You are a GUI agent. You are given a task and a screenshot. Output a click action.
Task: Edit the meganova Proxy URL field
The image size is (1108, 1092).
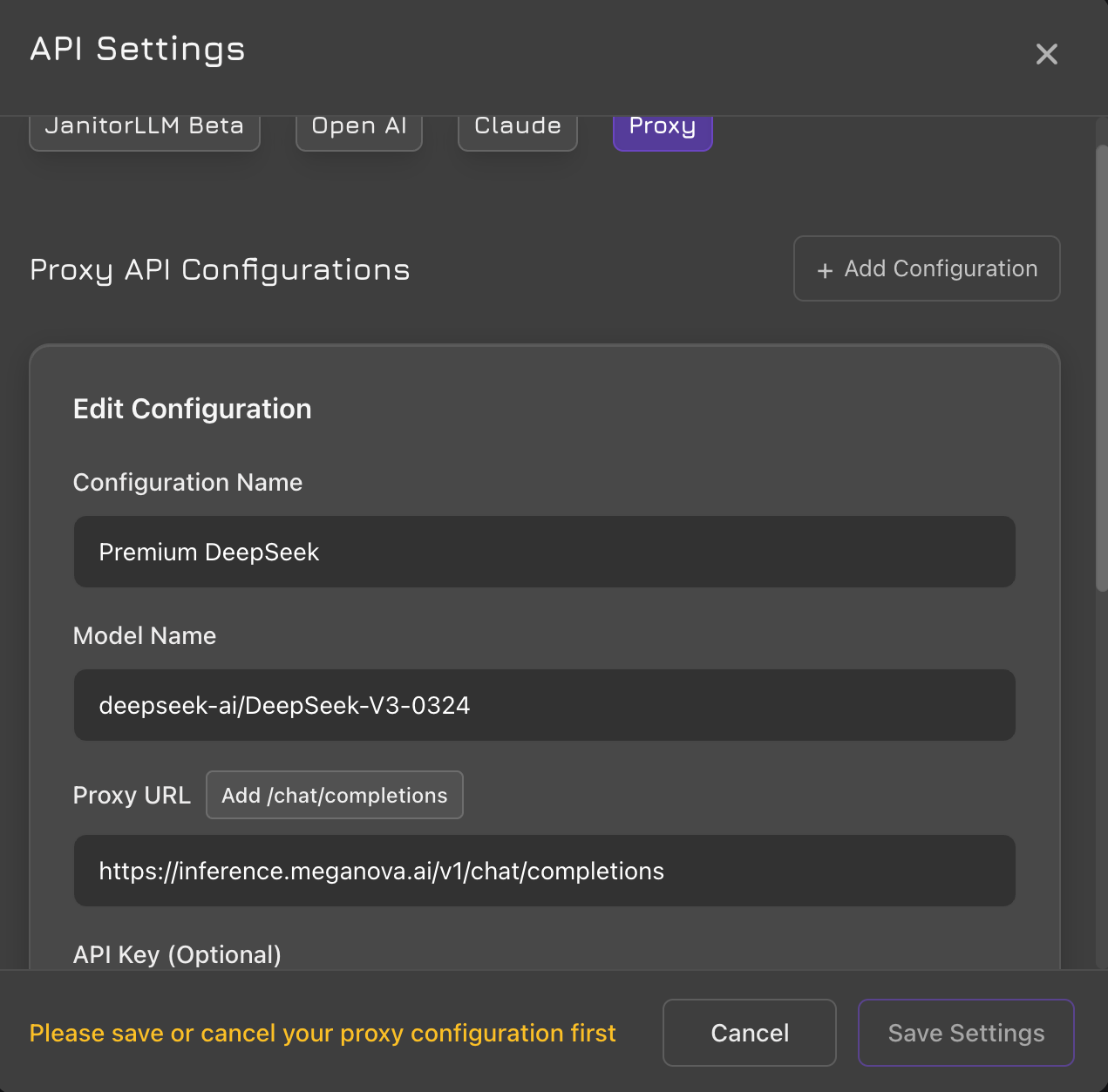(x=544, y=871)
